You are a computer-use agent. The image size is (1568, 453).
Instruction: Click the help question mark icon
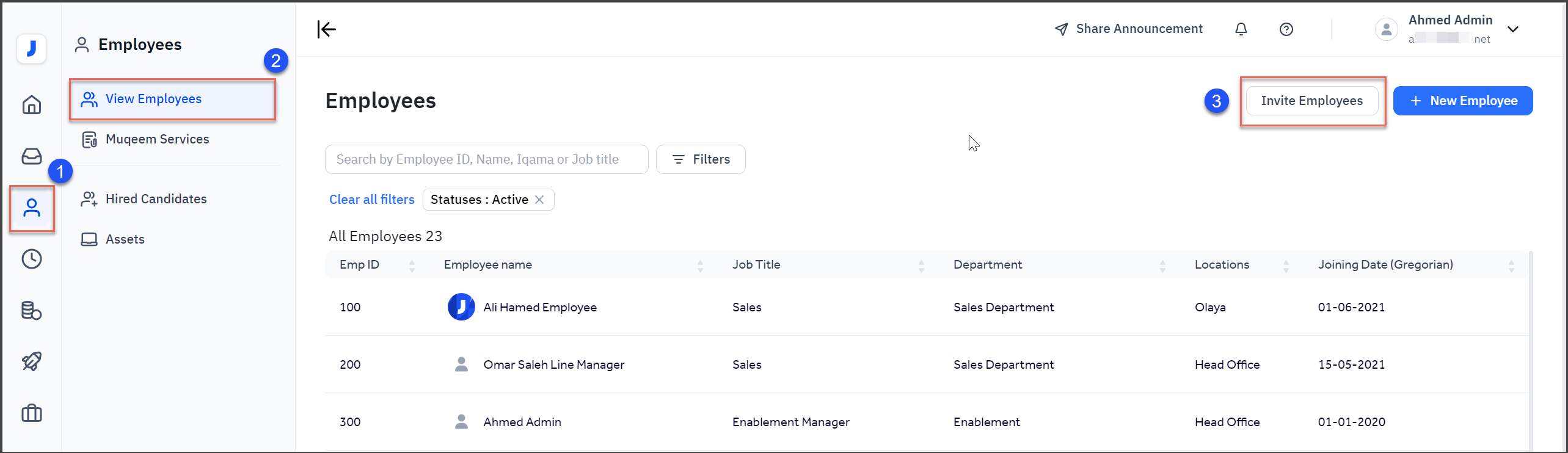(x=1286, y=29)
